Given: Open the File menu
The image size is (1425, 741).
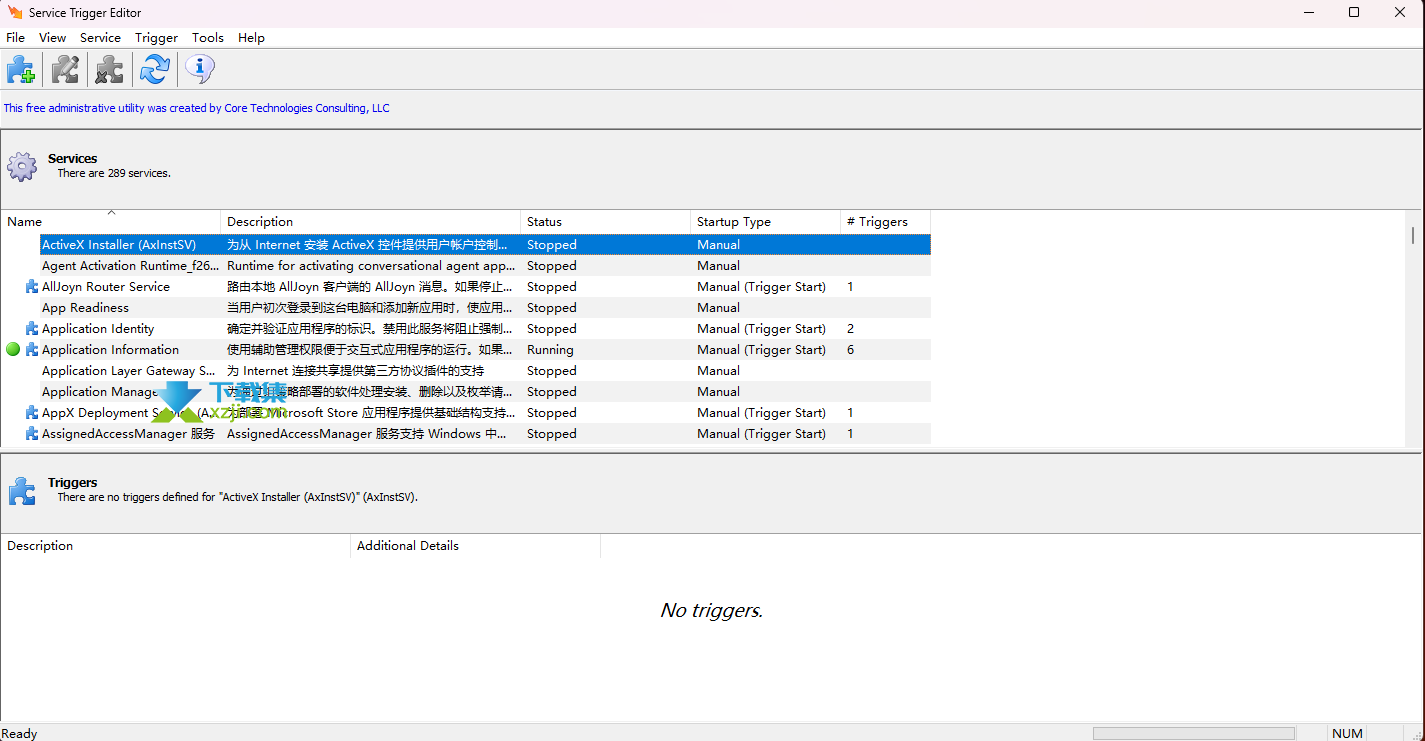Looking at the screenshot, I should (x=15, y=38).
